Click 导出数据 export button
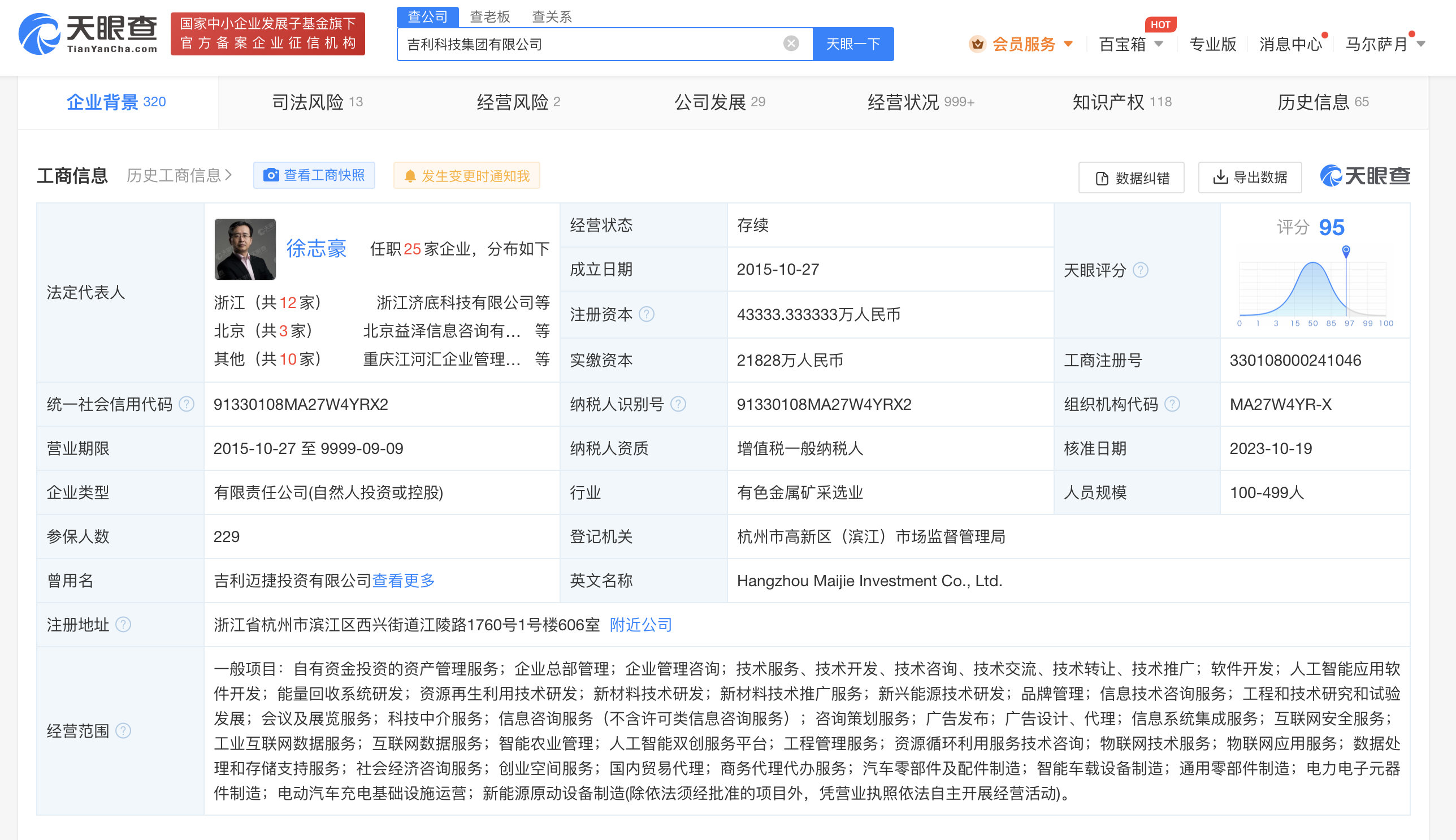This screenshot has width=1456, height=840. click(x=1250, y=177)
